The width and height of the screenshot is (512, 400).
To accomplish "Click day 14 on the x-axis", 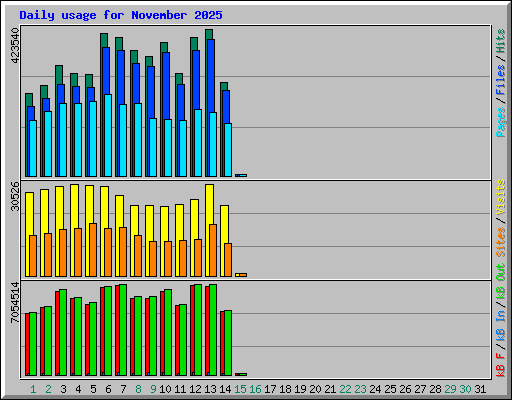I will (225, 389).
